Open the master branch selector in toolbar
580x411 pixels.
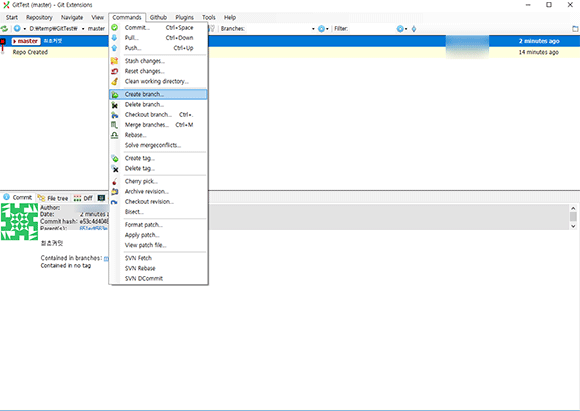pyautogui.click(x=96, y=28)
